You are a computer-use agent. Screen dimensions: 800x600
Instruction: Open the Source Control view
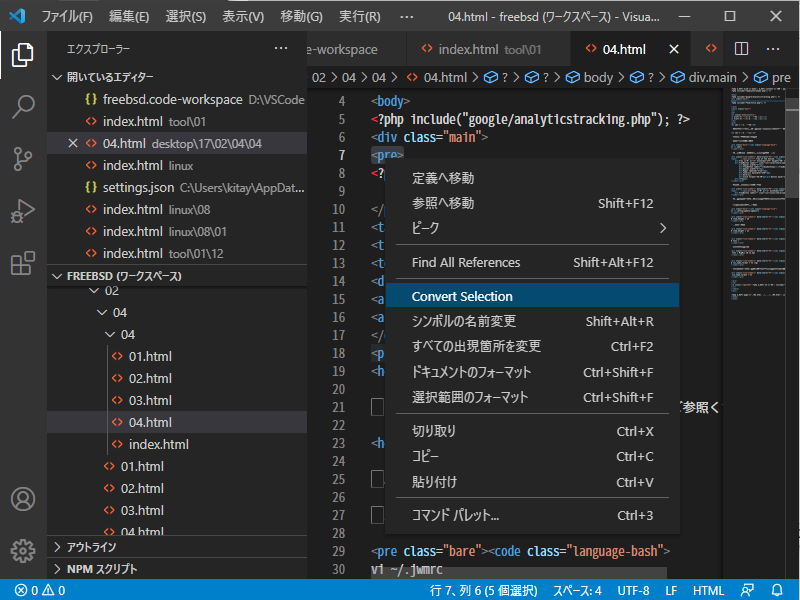[23, 159]
